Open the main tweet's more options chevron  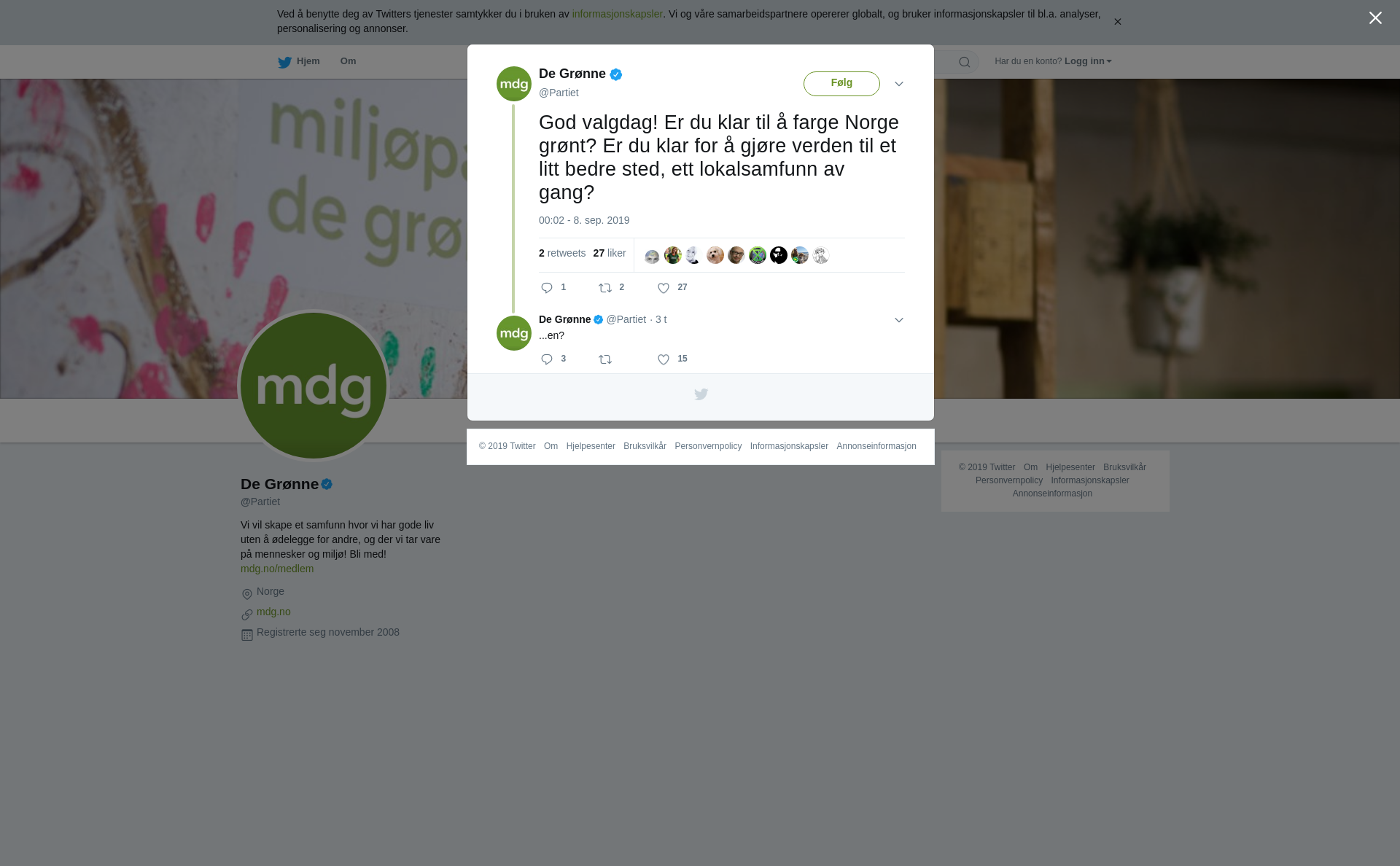899,84
